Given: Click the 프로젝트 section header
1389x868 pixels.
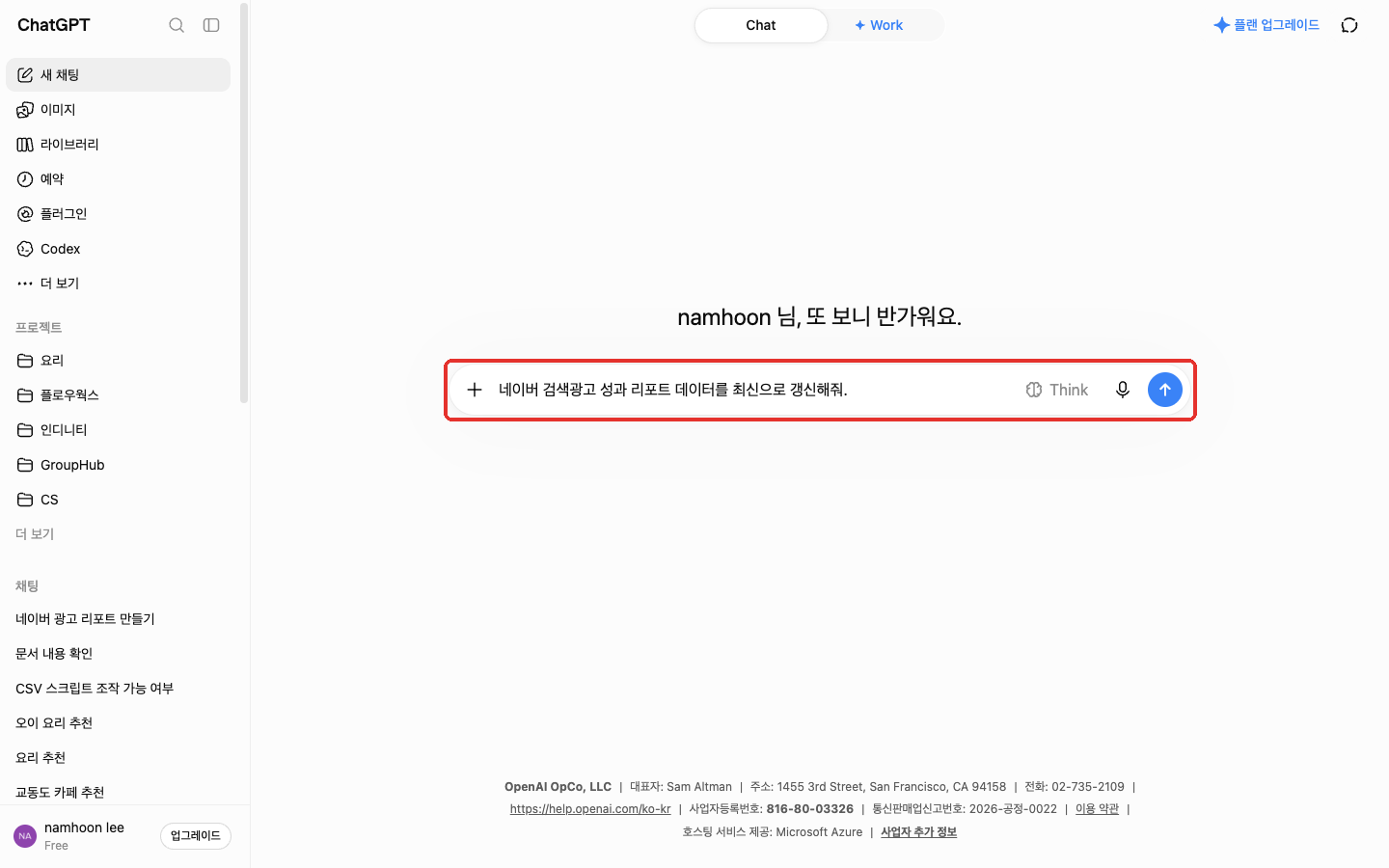Looking at the screenshot, I should point(39,328).
